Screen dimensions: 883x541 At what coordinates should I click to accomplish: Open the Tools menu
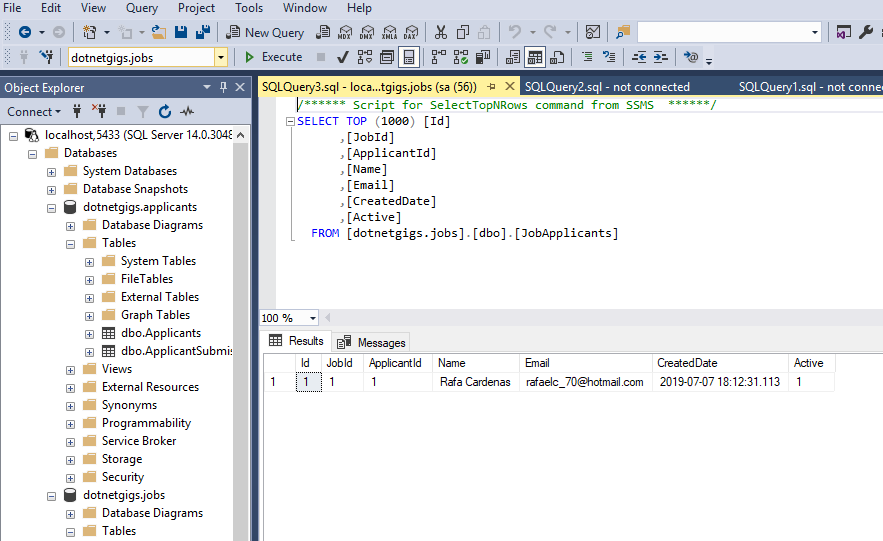pos(249,8)
